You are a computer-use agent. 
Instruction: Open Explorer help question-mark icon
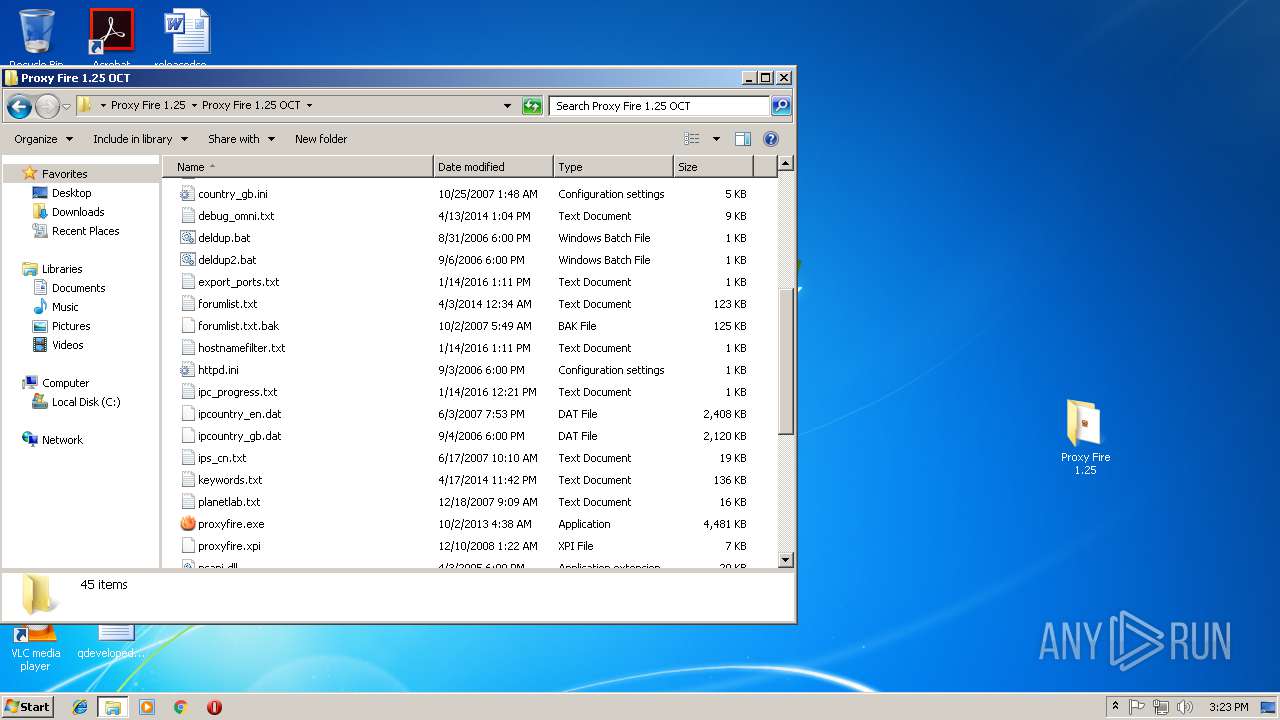tap(771, 139)
